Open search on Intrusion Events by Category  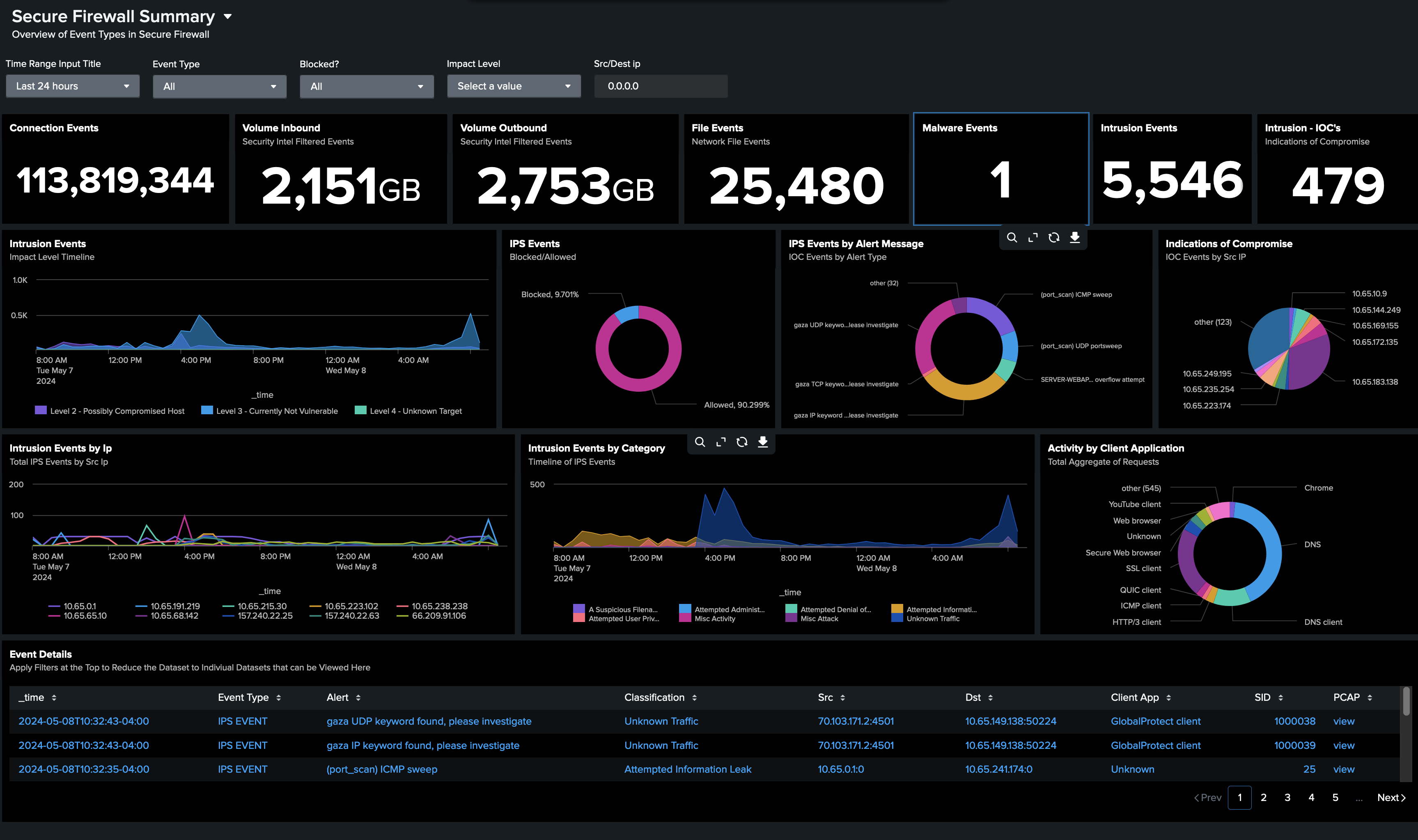tap(700, 442)
